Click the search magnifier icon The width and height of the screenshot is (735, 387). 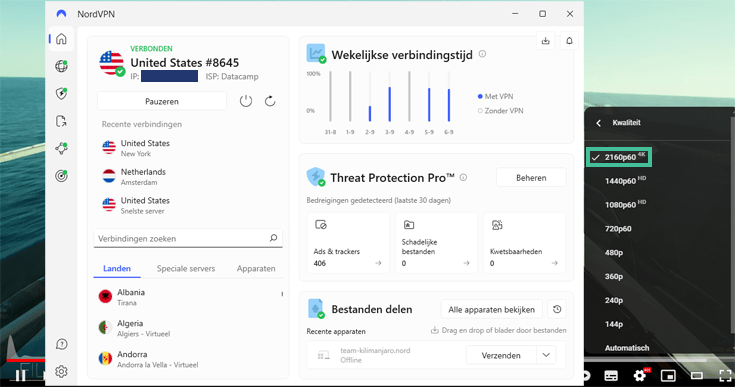273,238
